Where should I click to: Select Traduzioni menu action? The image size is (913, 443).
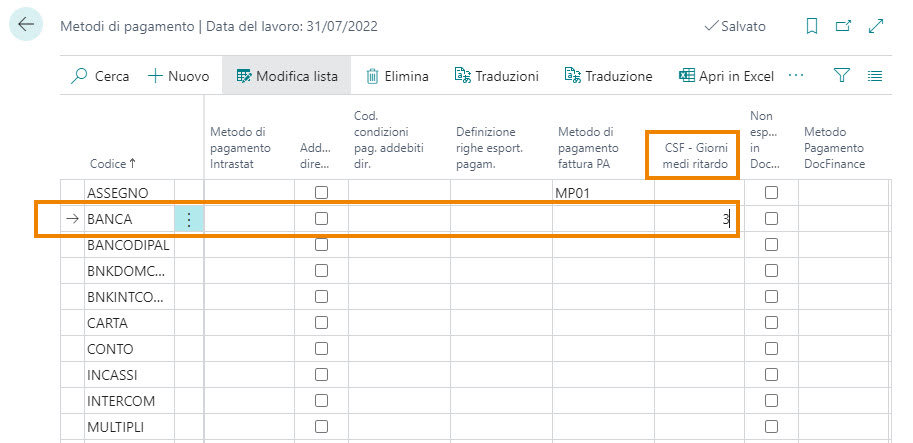coord(496,76)
